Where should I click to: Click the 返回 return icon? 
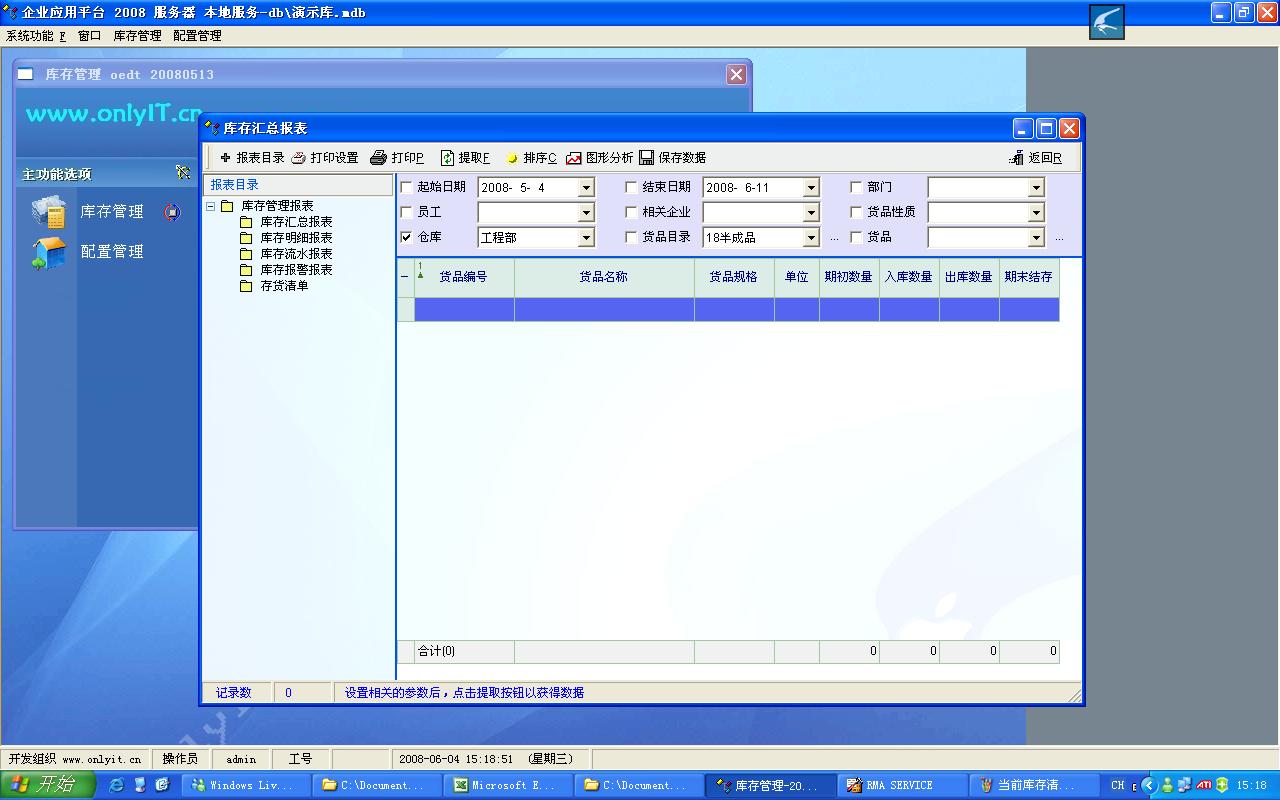[1017, 158]
